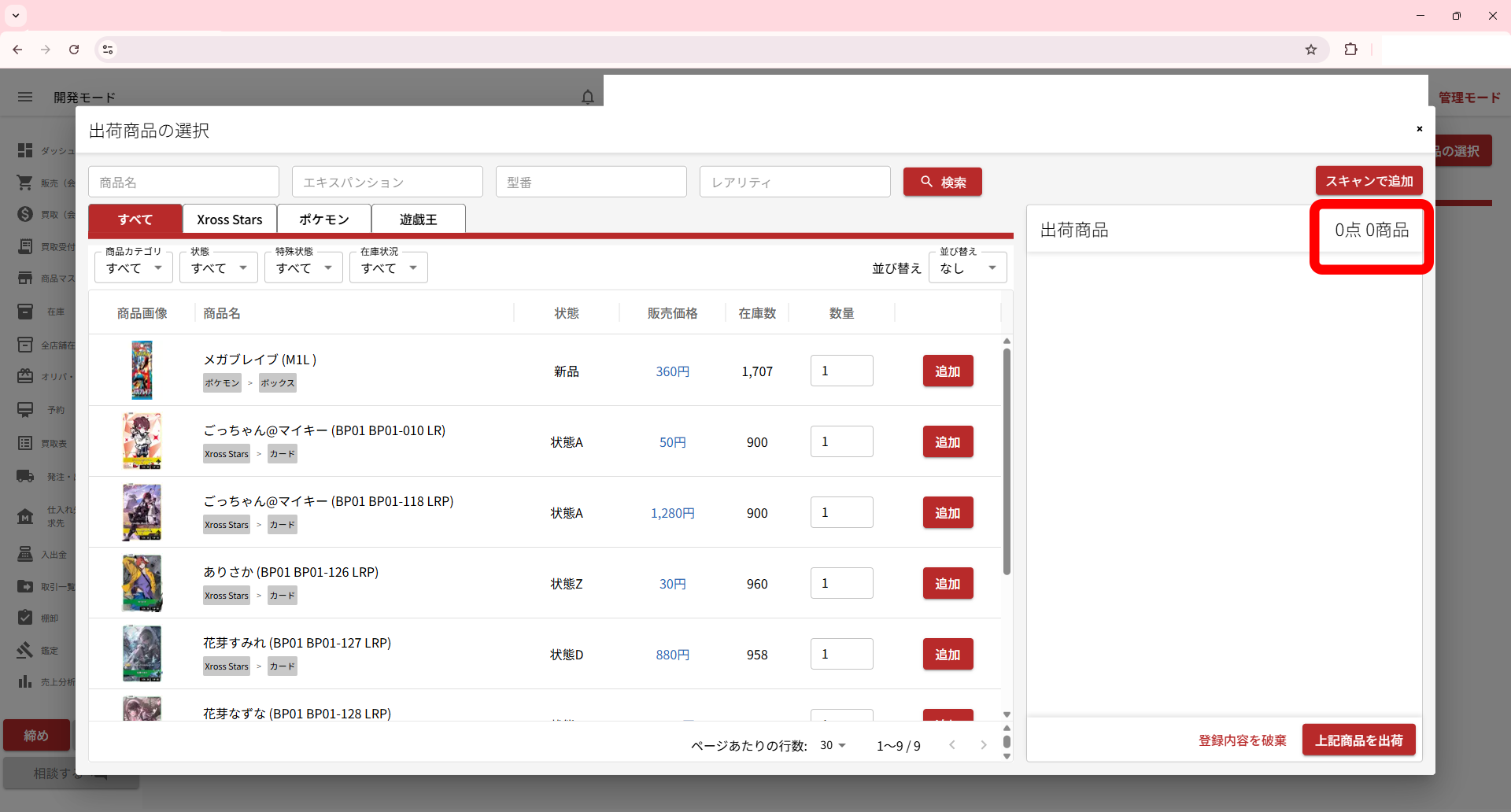Image resolution: width=1511 pixels, height=812 pixels.
Task: Open browser extensions puzzle icon
Action: 1350,50
